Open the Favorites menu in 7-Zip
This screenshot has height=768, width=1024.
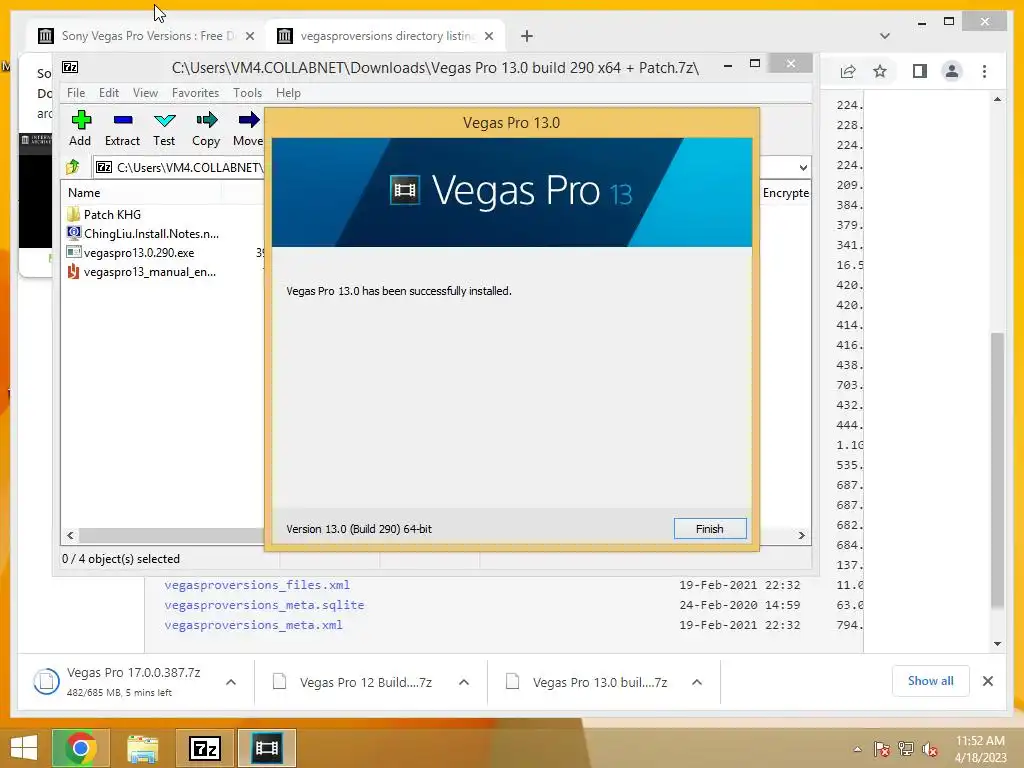tap(195, 93)
